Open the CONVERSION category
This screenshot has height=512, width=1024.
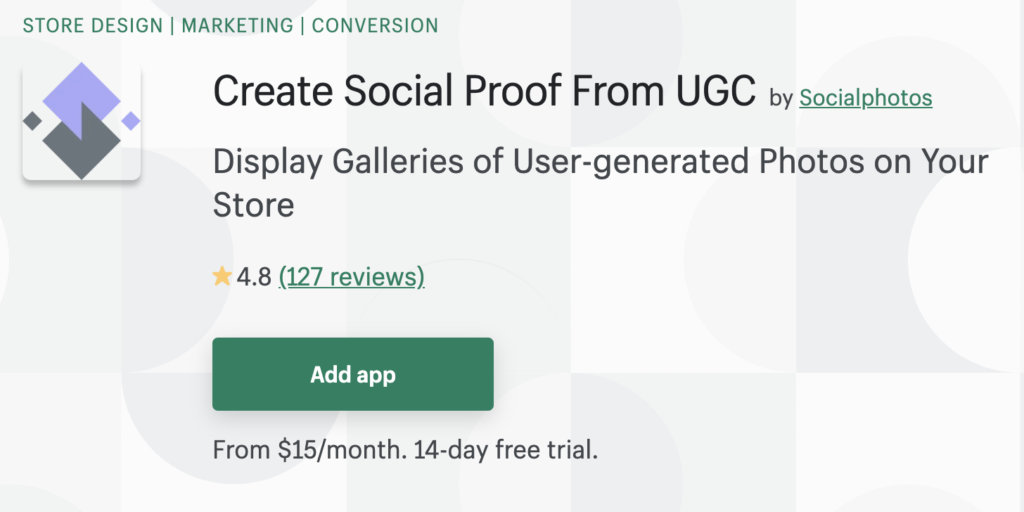point(375,25)
